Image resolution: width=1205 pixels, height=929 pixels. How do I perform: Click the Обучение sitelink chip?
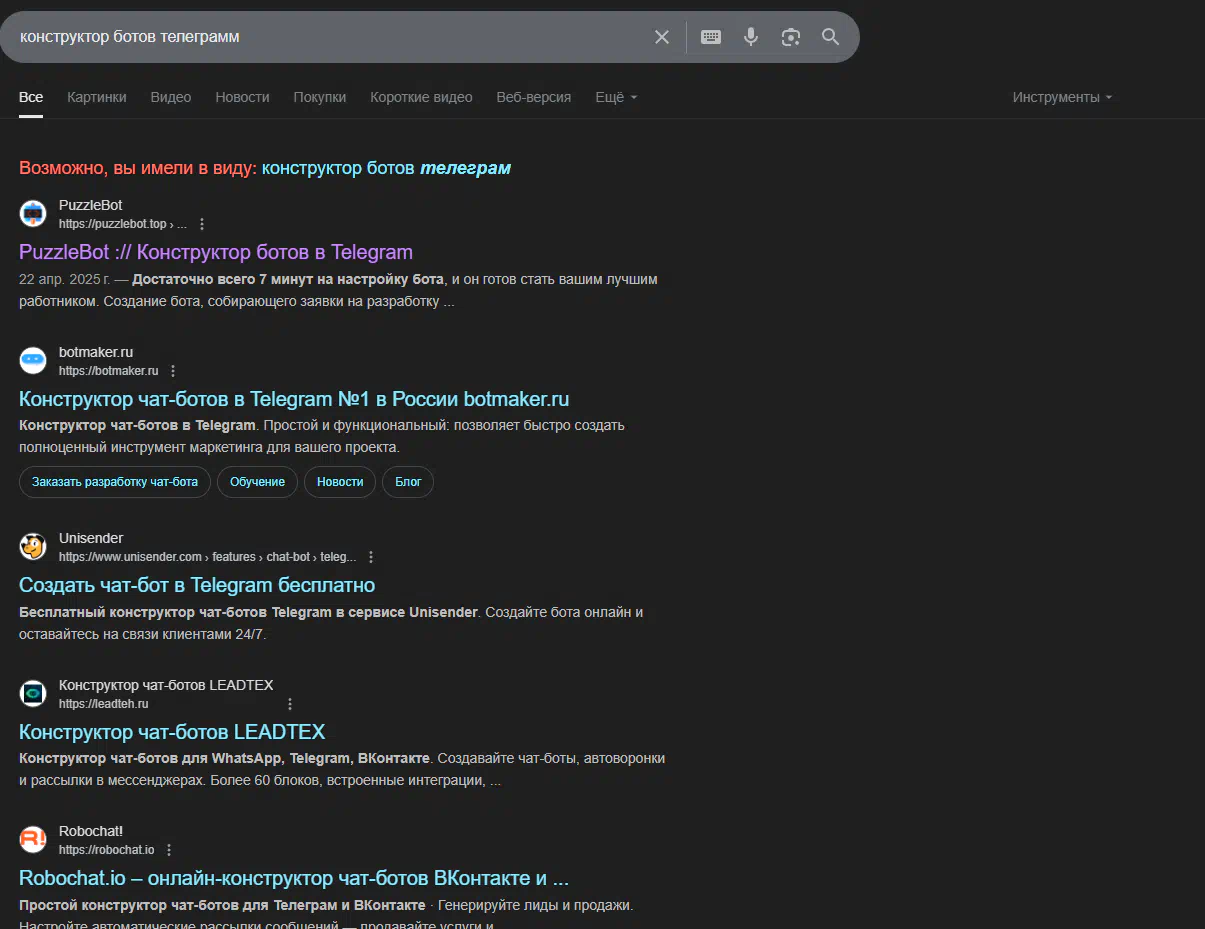[257, 482]
